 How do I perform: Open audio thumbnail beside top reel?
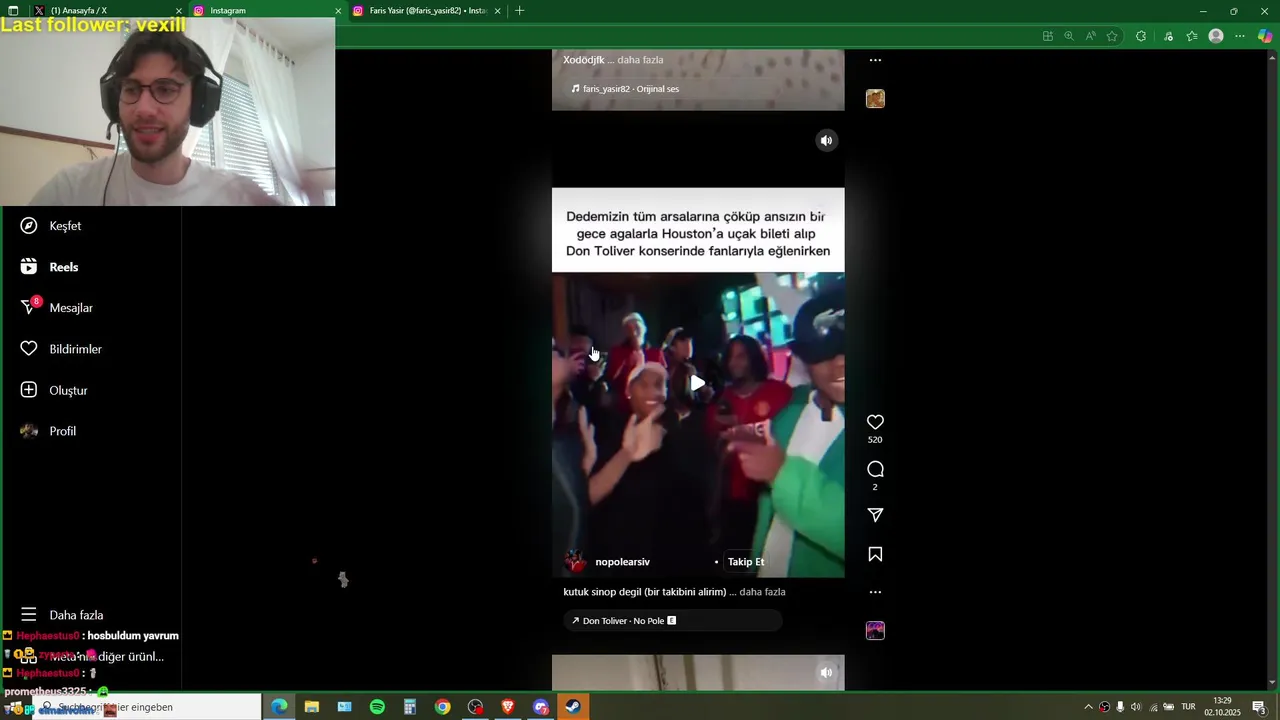click(x=875, y=99)
